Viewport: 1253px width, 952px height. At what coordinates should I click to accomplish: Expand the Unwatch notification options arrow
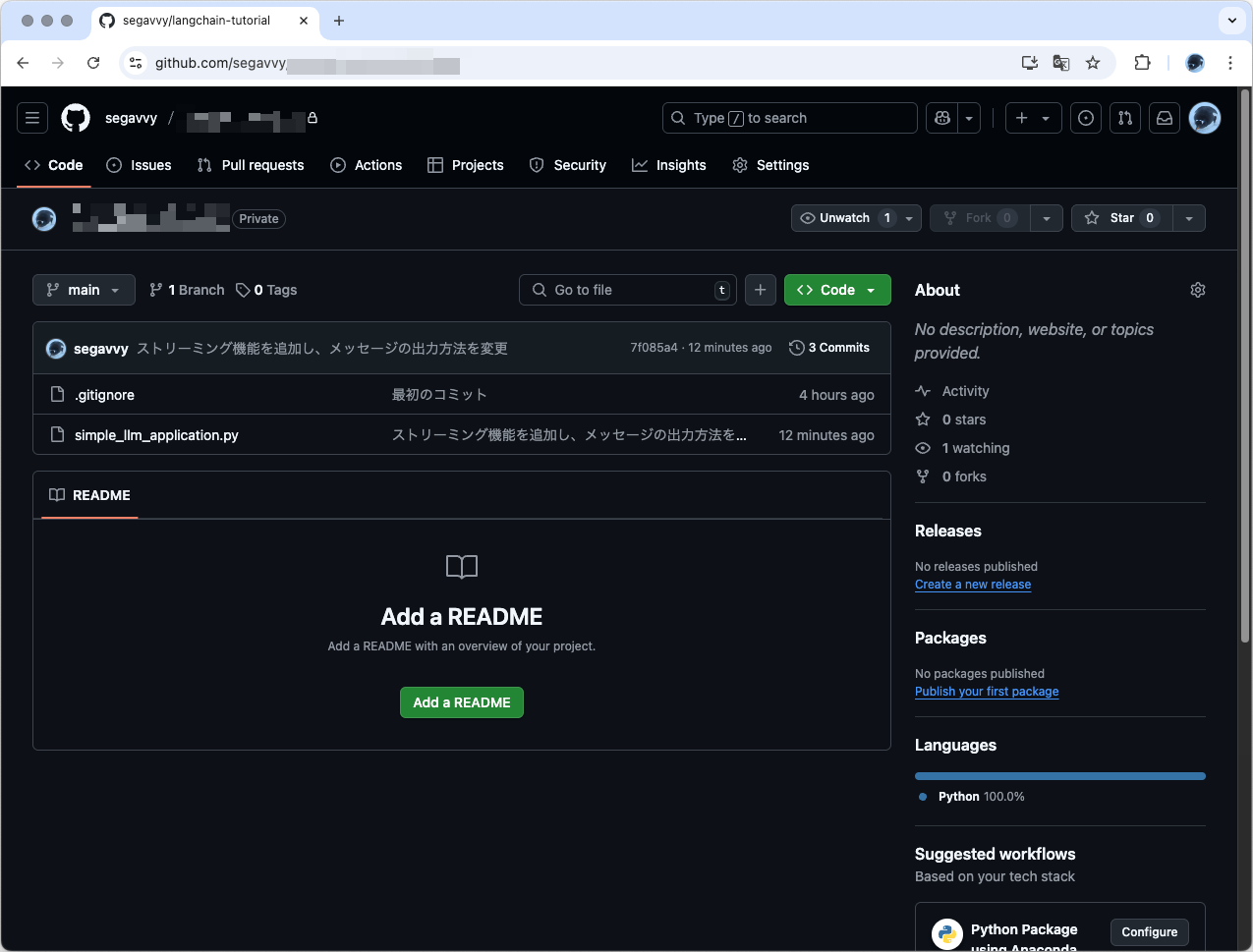pyautogui.click(x=909, y=218)
